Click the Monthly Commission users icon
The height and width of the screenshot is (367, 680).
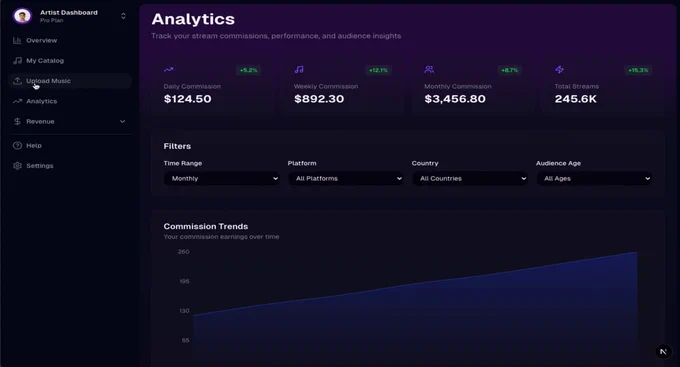[x=429, y=69]
